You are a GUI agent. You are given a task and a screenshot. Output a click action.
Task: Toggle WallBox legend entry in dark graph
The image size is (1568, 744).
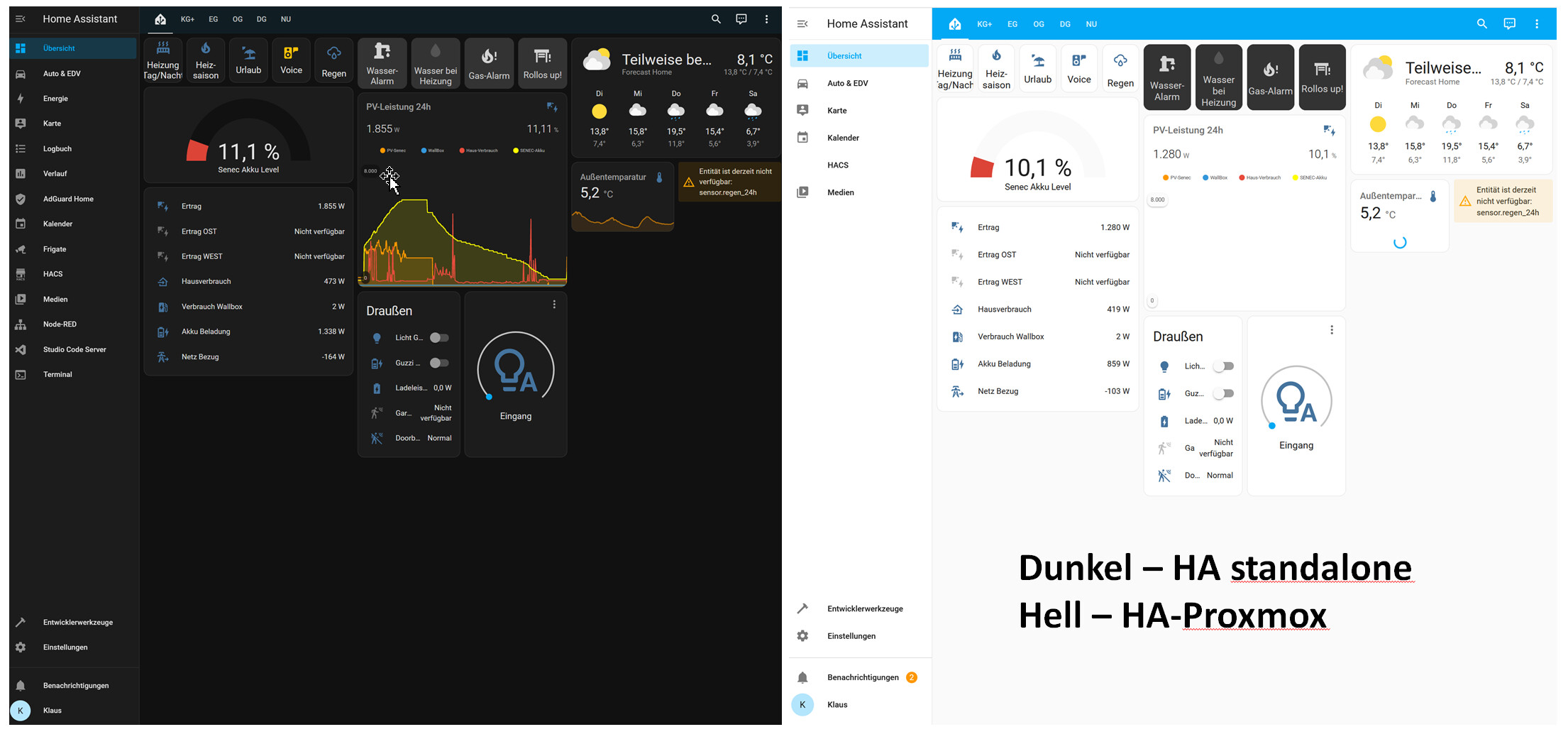click(x=433, y=151)
